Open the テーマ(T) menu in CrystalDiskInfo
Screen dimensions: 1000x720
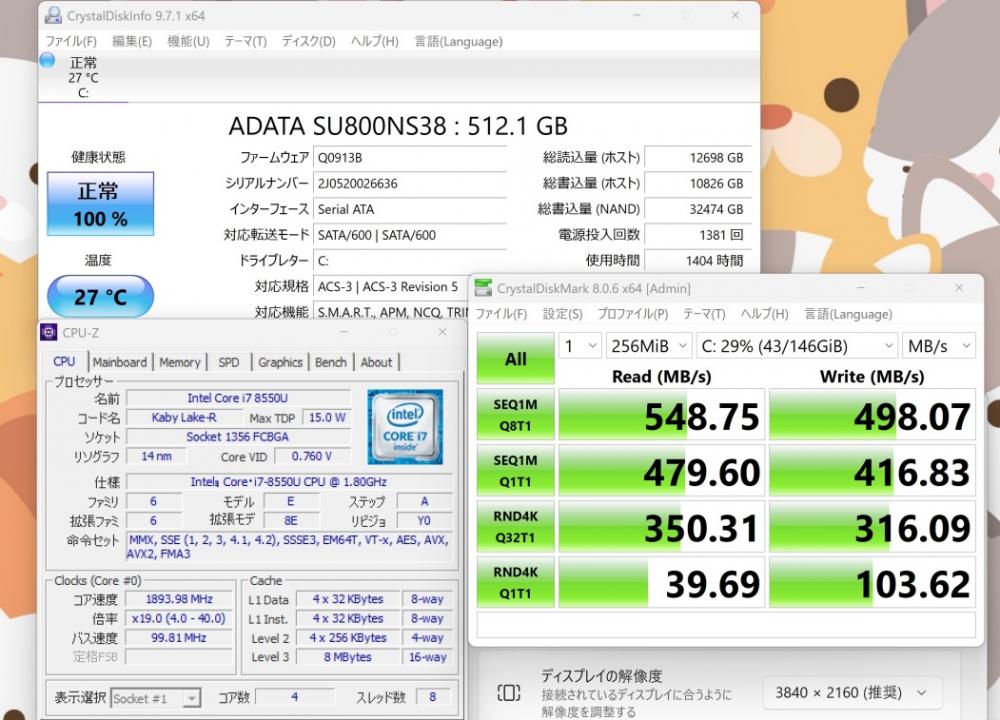pyautogui.click(x=246, y=41)
